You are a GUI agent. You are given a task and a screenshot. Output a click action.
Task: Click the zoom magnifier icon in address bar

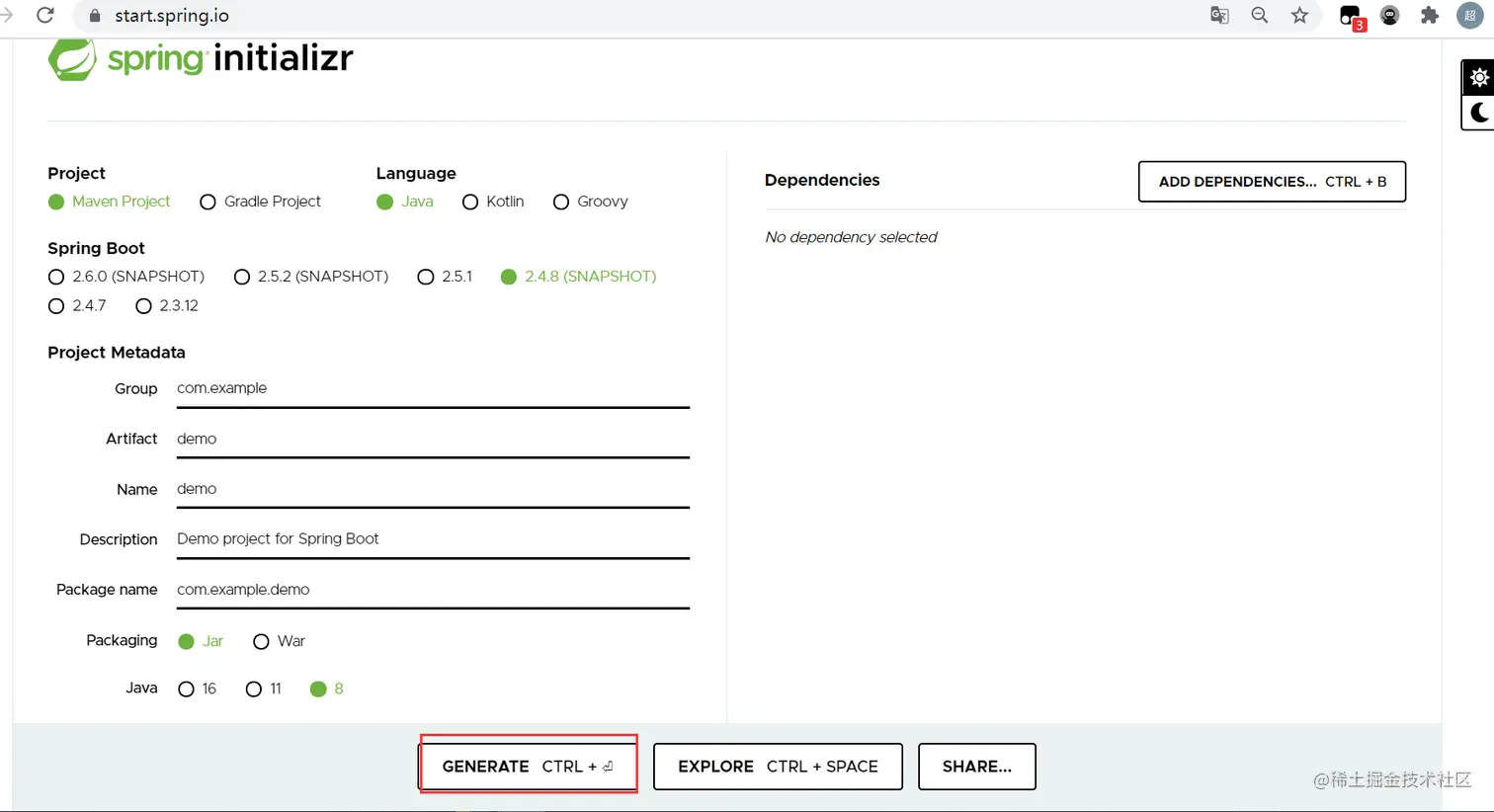1259,16
